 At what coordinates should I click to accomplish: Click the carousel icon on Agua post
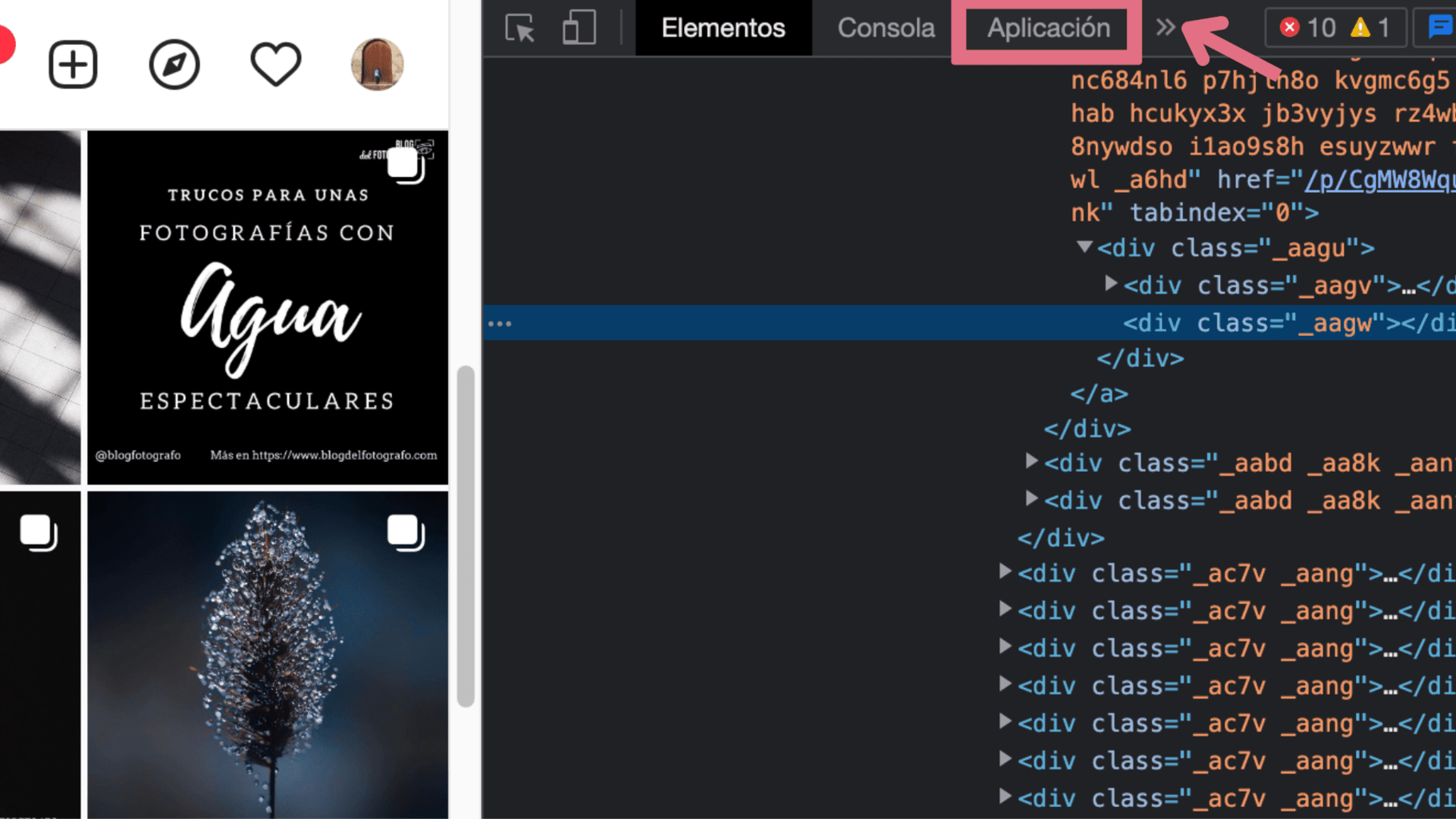point(406,166)
